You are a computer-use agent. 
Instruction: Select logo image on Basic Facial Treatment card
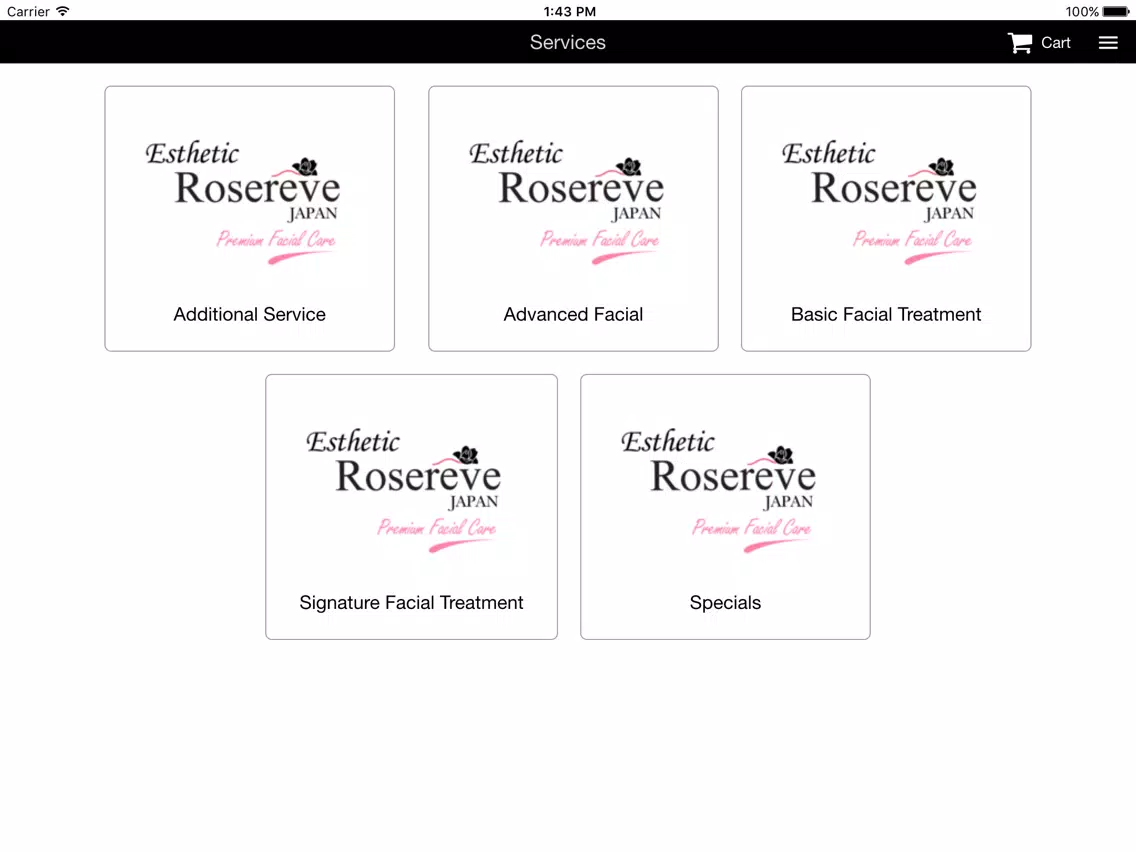[x=879, y=203]
